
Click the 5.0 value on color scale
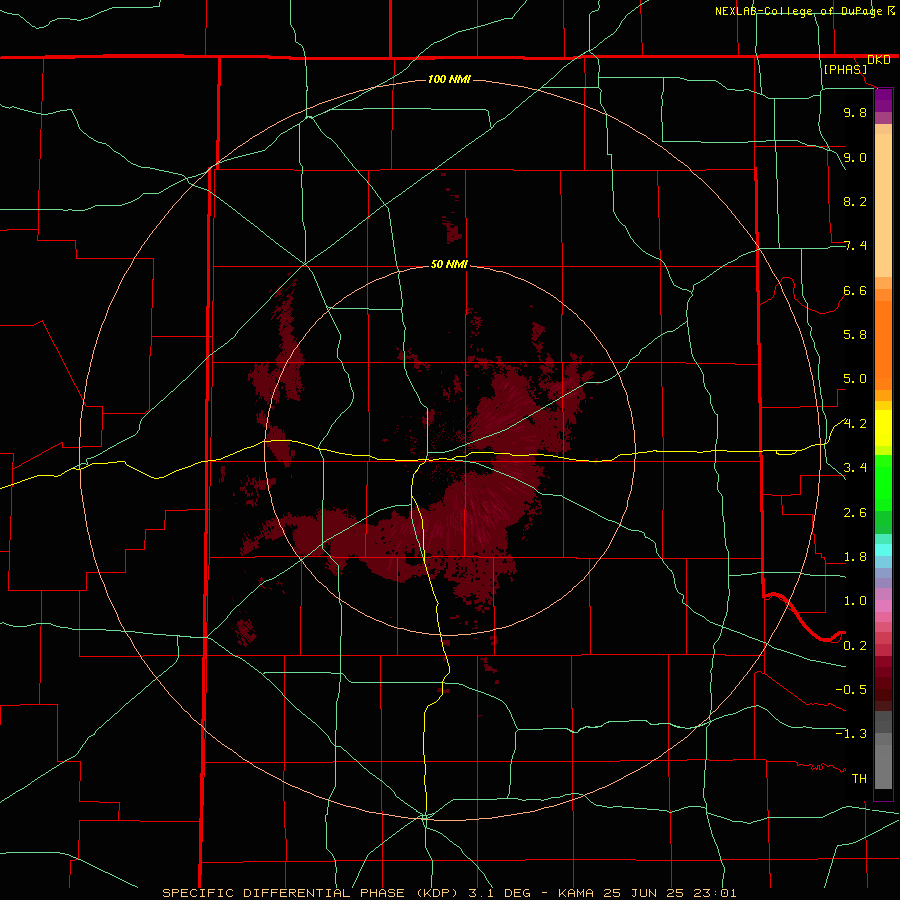(855, 379)
